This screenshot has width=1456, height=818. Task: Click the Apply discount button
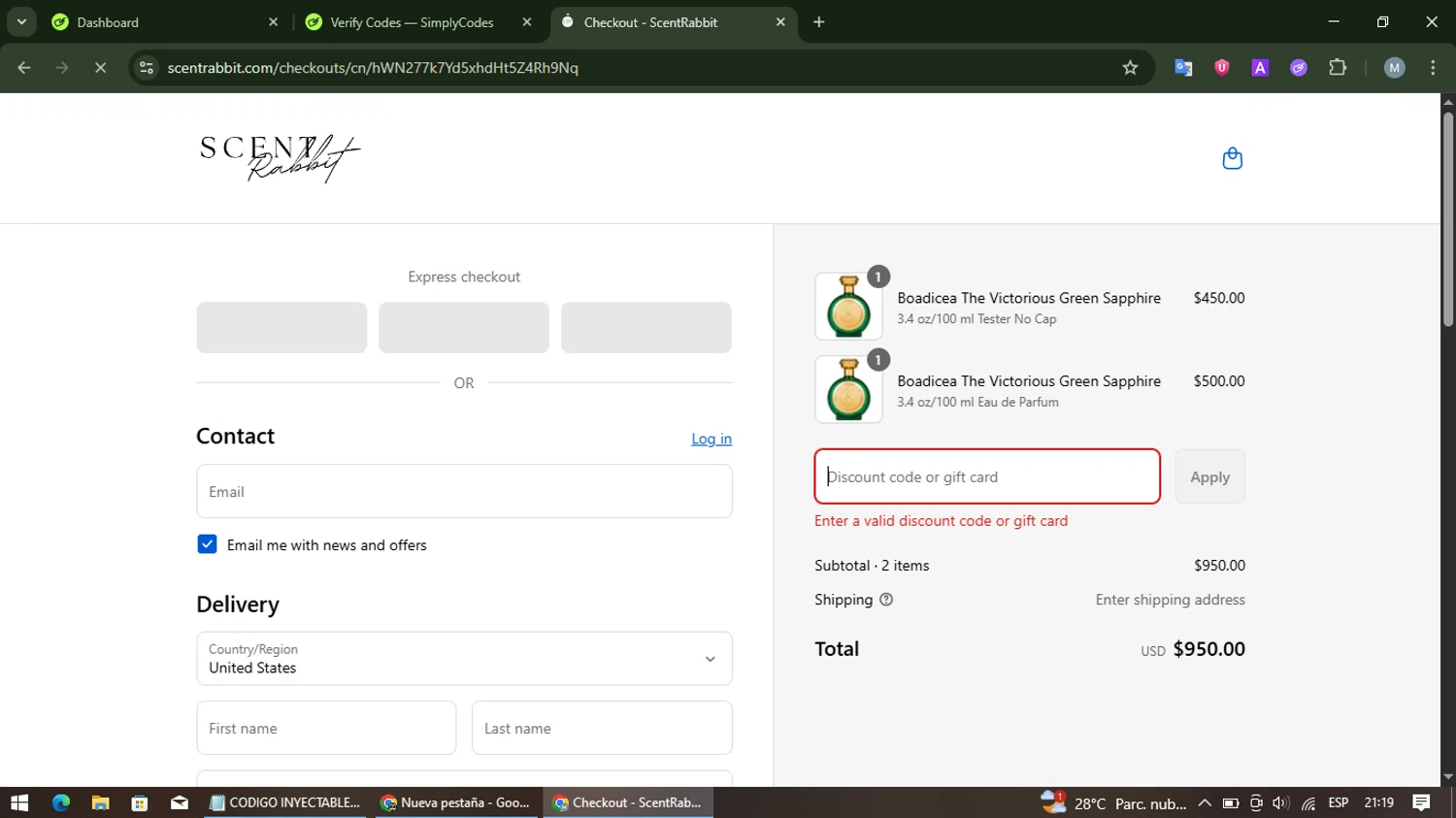click(1209, 476)
